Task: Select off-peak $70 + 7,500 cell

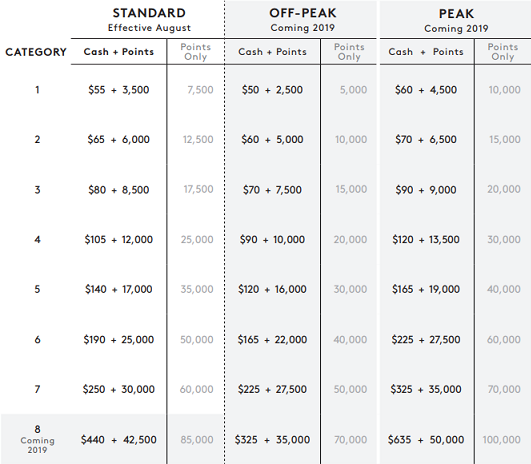Action: click(x=272, y=190)
